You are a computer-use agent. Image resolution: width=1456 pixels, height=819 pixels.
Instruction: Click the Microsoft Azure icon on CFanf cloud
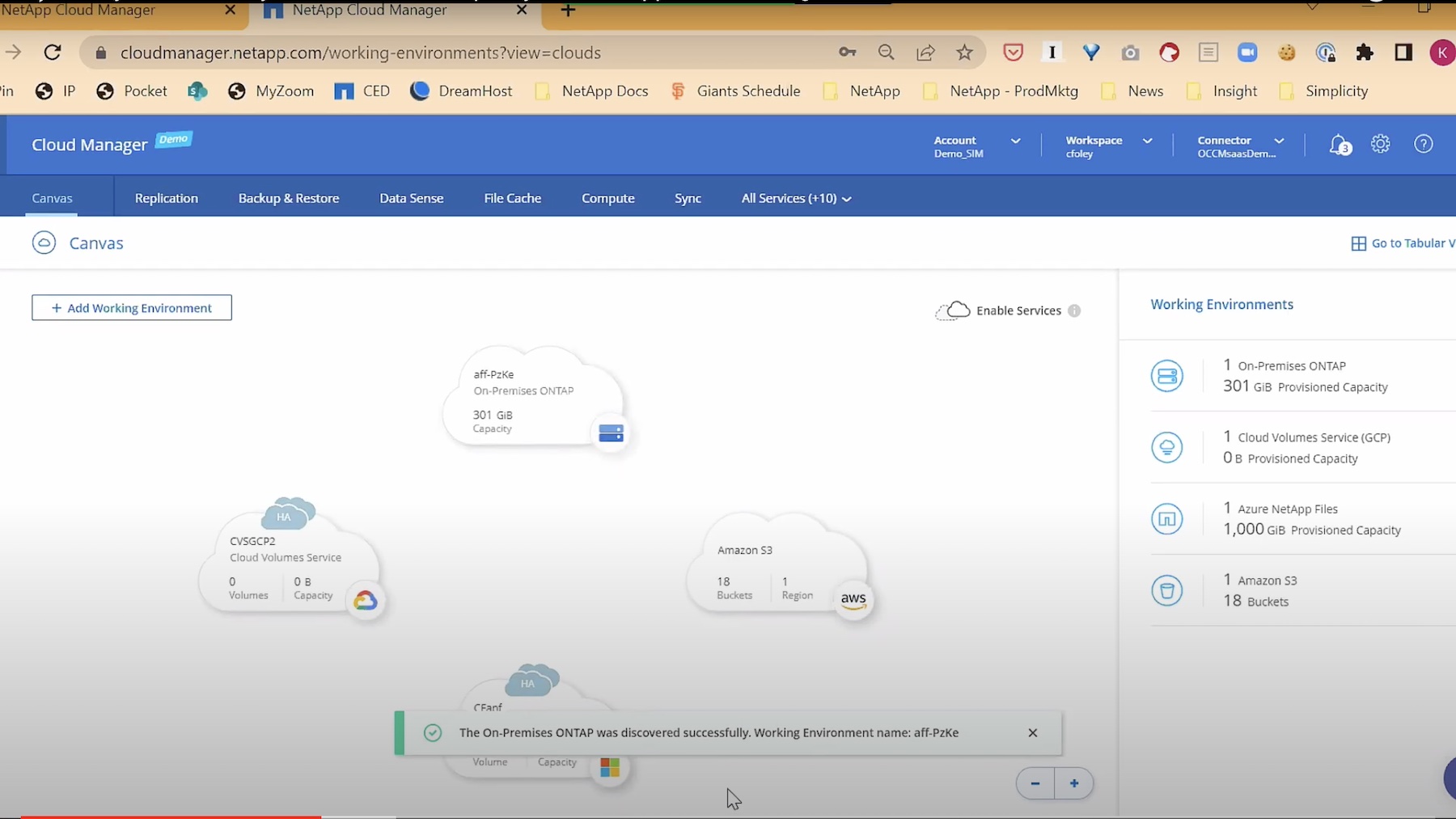tap(610, 766)
